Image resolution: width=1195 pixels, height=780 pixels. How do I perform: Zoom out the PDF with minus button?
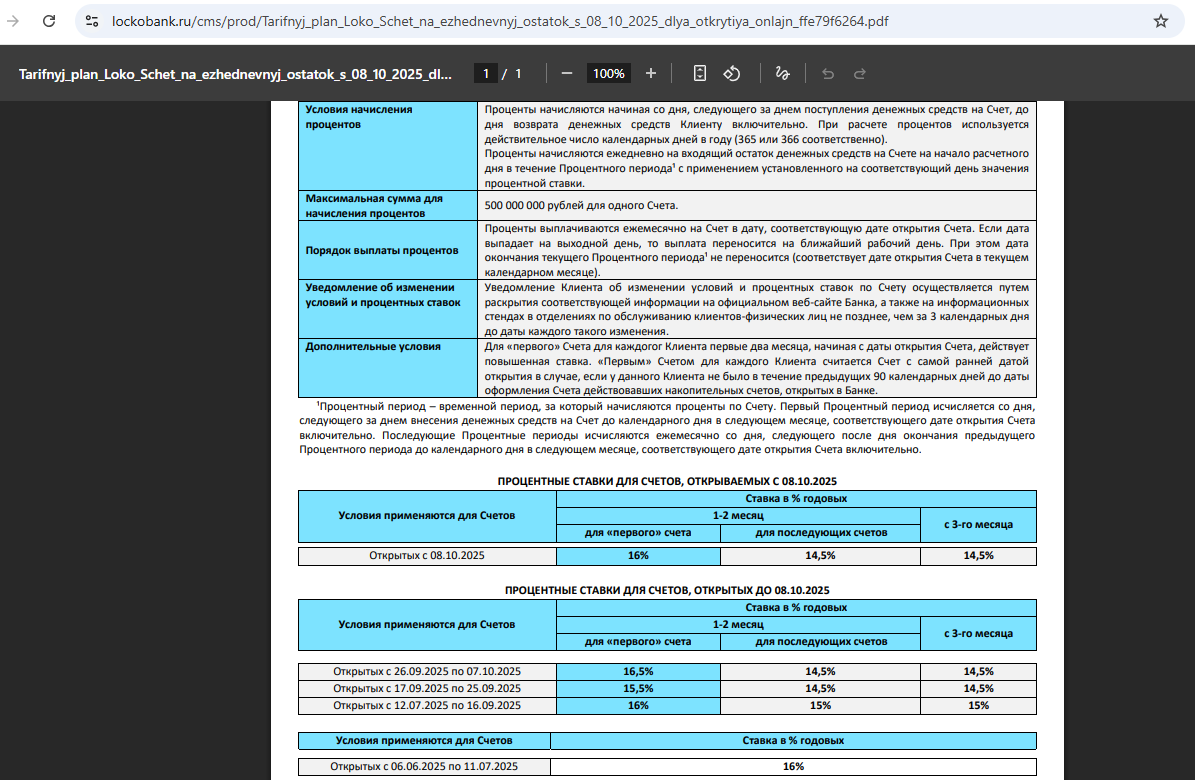point(567,73)
